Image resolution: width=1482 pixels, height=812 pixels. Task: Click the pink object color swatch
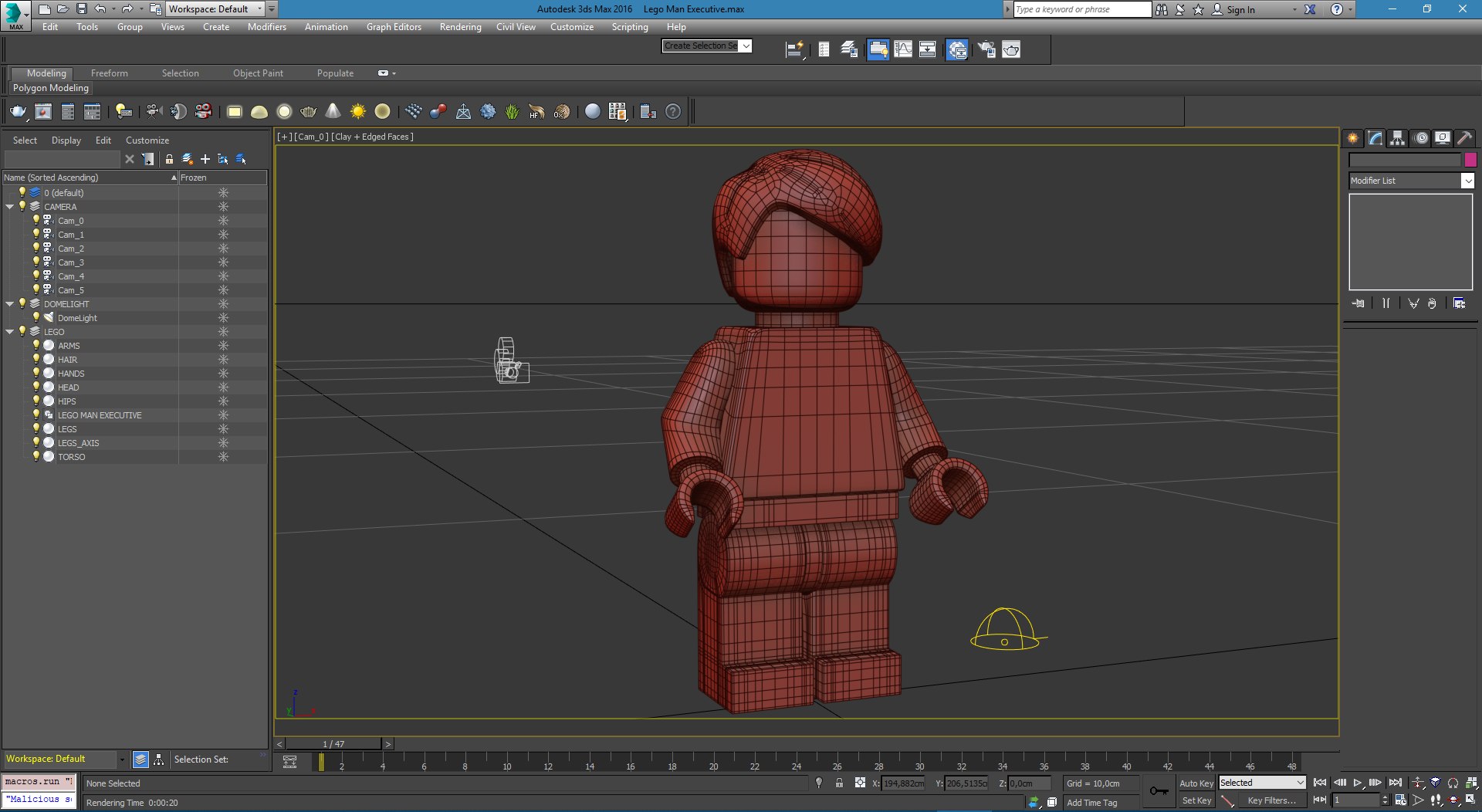point(1470,160)
